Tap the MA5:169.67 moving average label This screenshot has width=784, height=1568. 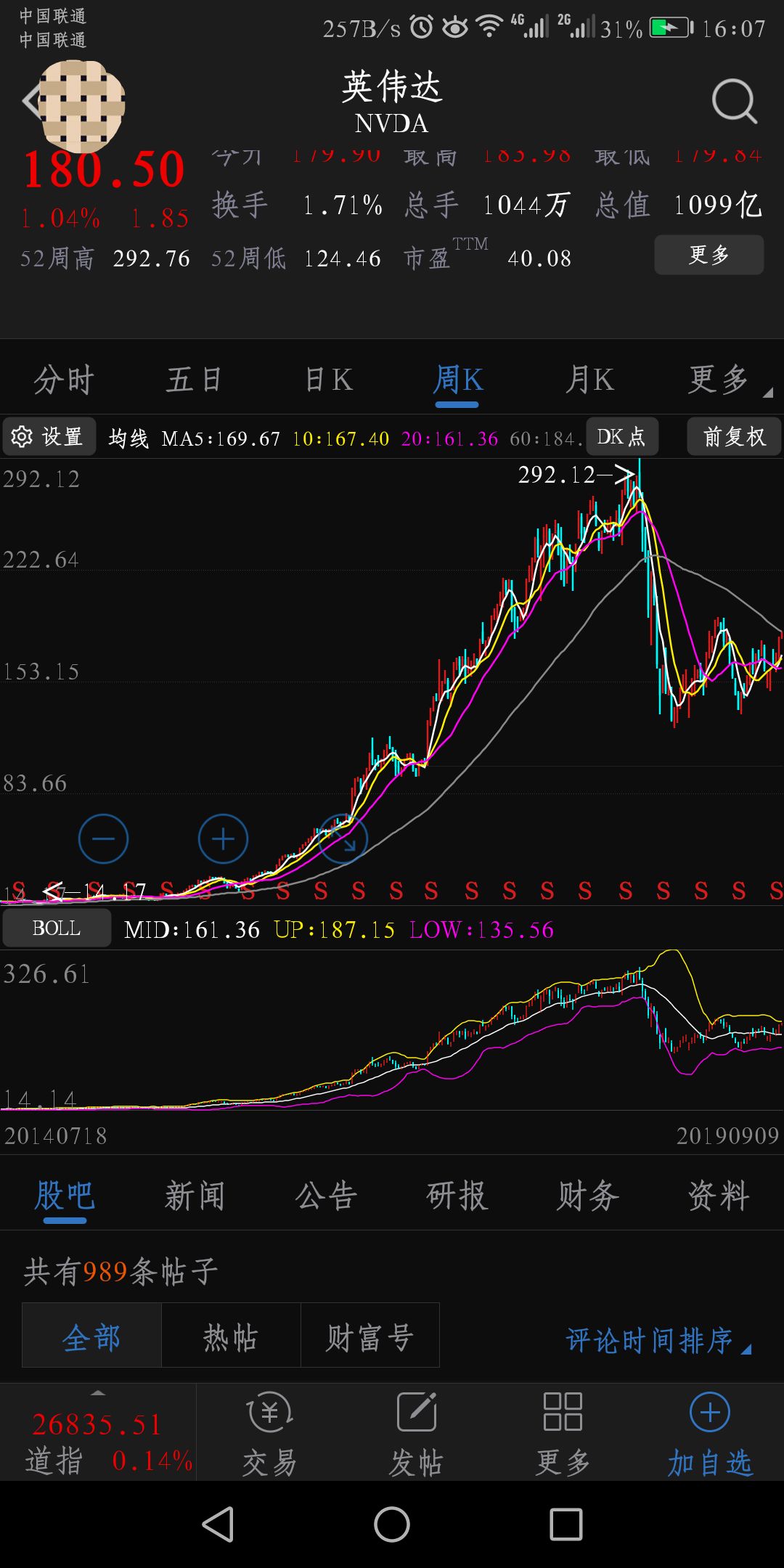(221, 438)
